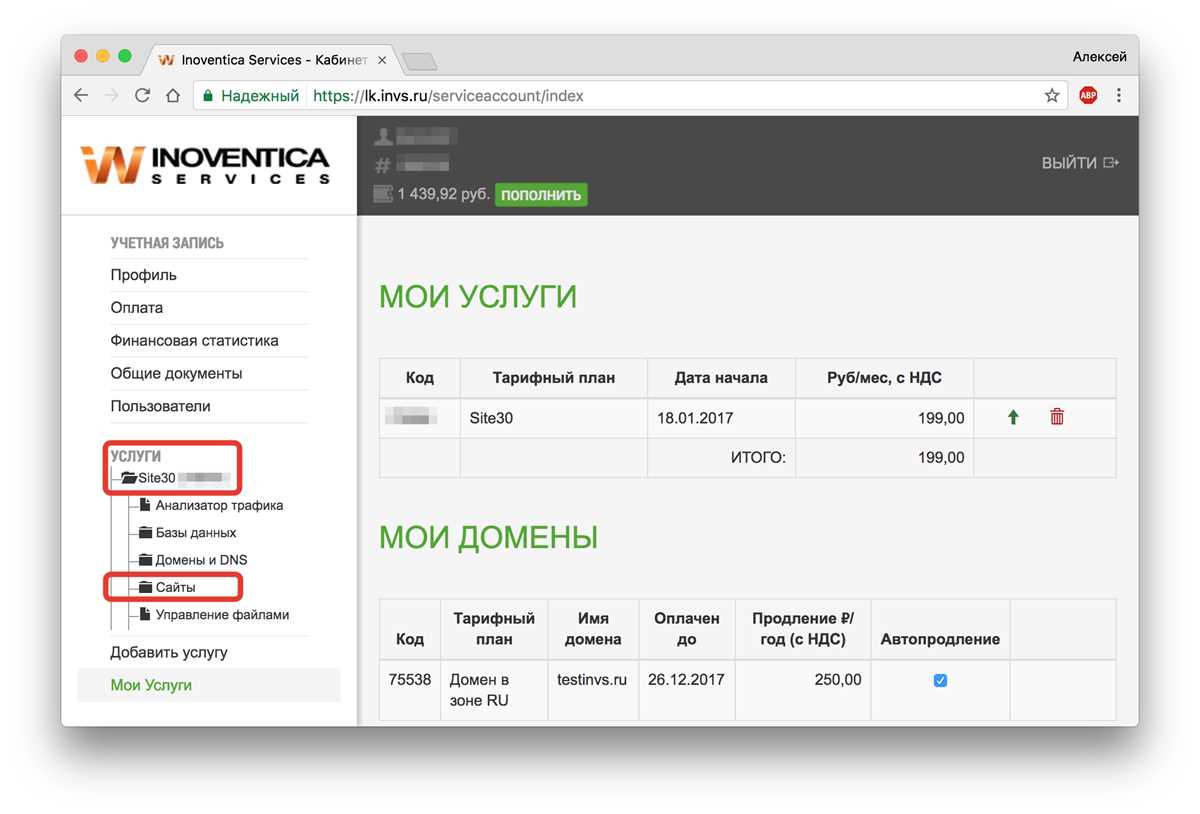
Task: Open Общие документы
Action: 176,374
